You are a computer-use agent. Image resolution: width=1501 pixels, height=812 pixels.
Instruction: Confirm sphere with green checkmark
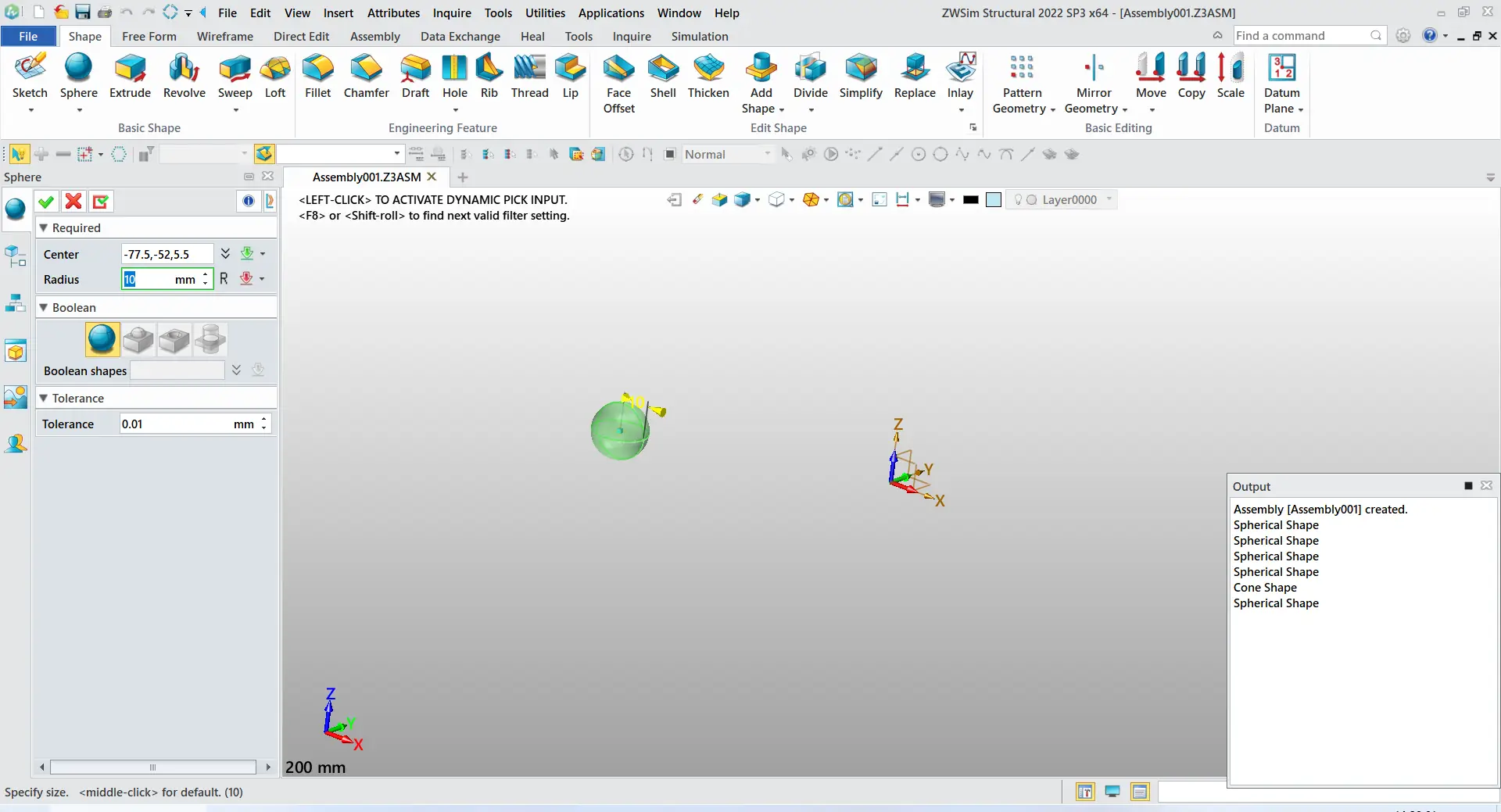click(x=46, y=202)
